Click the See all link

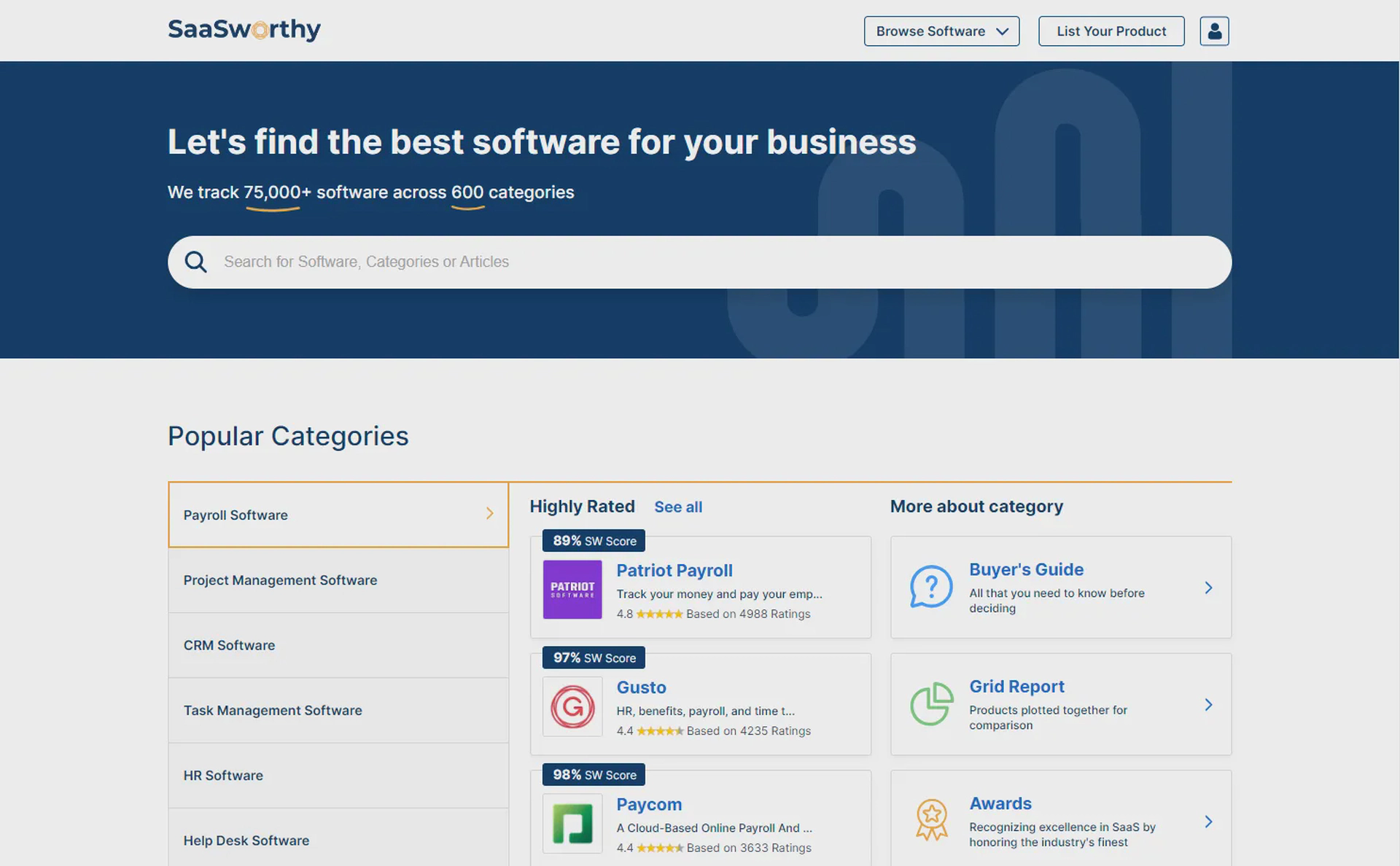(x=678, y=507)
